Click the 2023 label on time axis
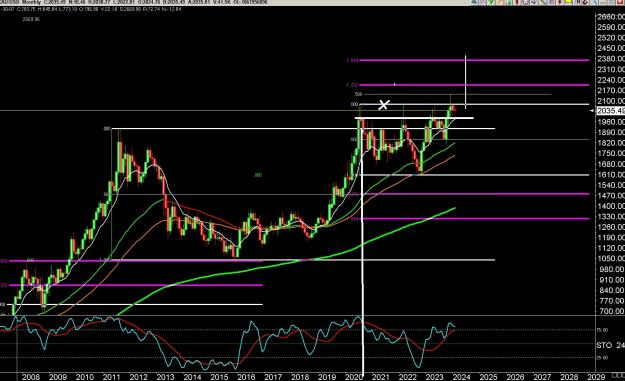 point(434,377)
